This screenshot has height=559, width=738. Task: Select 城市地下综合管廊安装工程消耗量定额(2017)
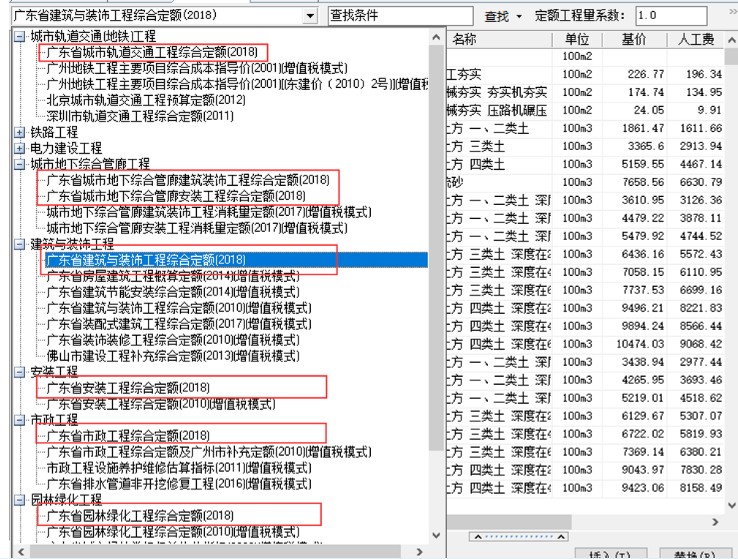click(x=197, y=228)
